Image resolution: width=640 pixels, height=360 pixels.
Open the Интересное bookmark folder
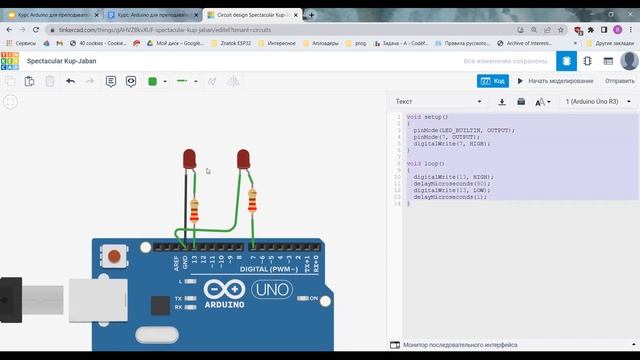point(277,43)
